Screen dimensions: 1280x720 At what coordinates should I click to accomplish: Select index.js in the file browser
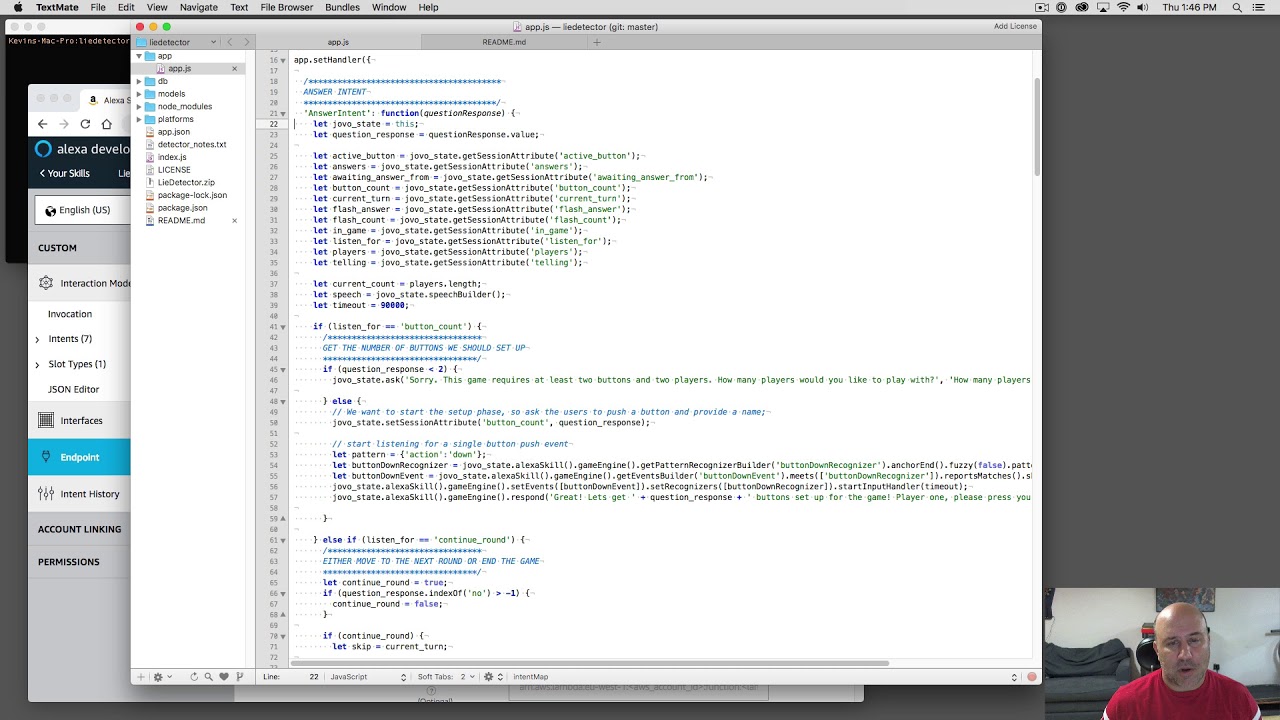(x=172, y=157)
